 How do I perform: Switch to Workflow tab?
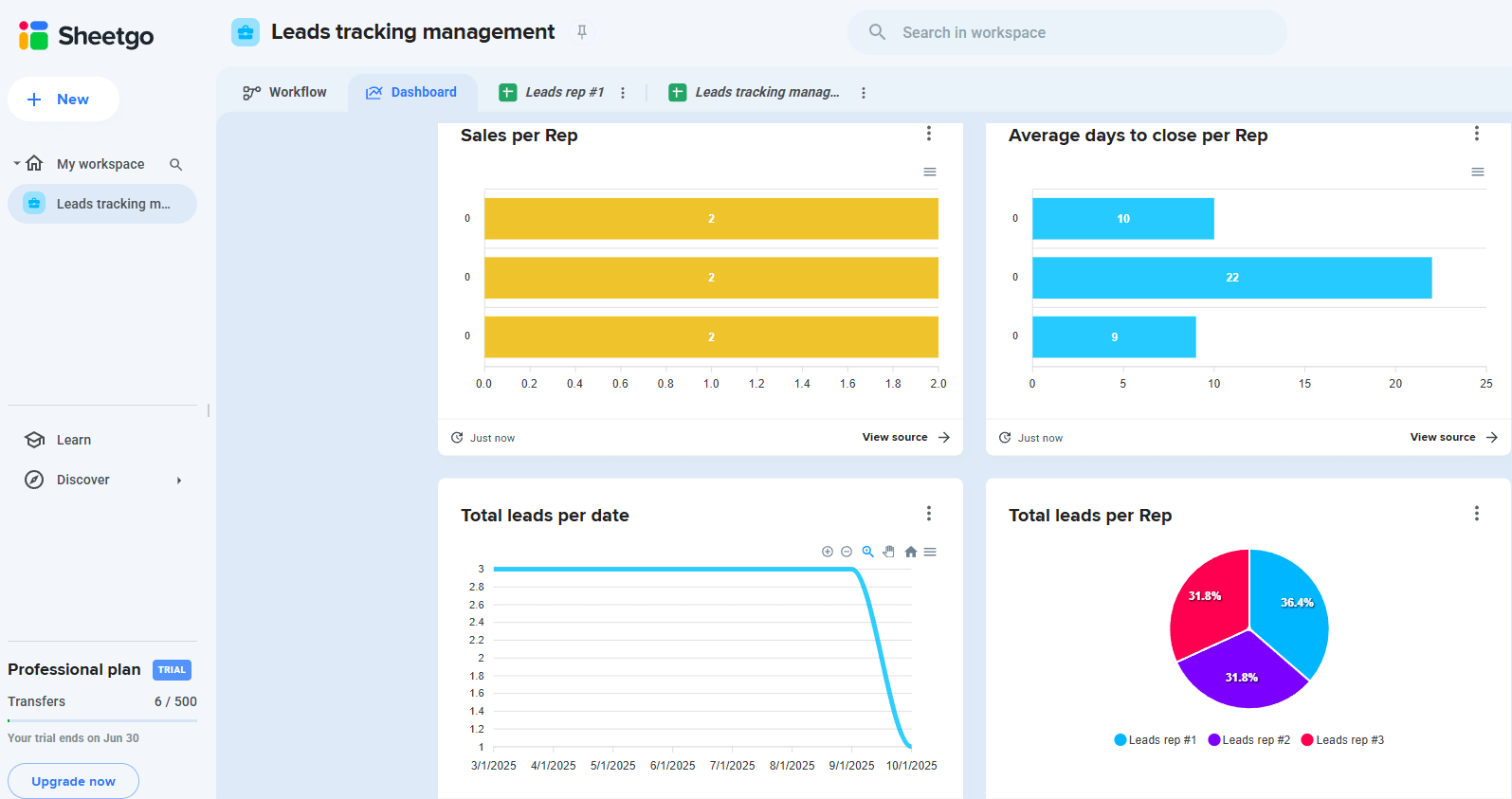click(x=284, y=92)
